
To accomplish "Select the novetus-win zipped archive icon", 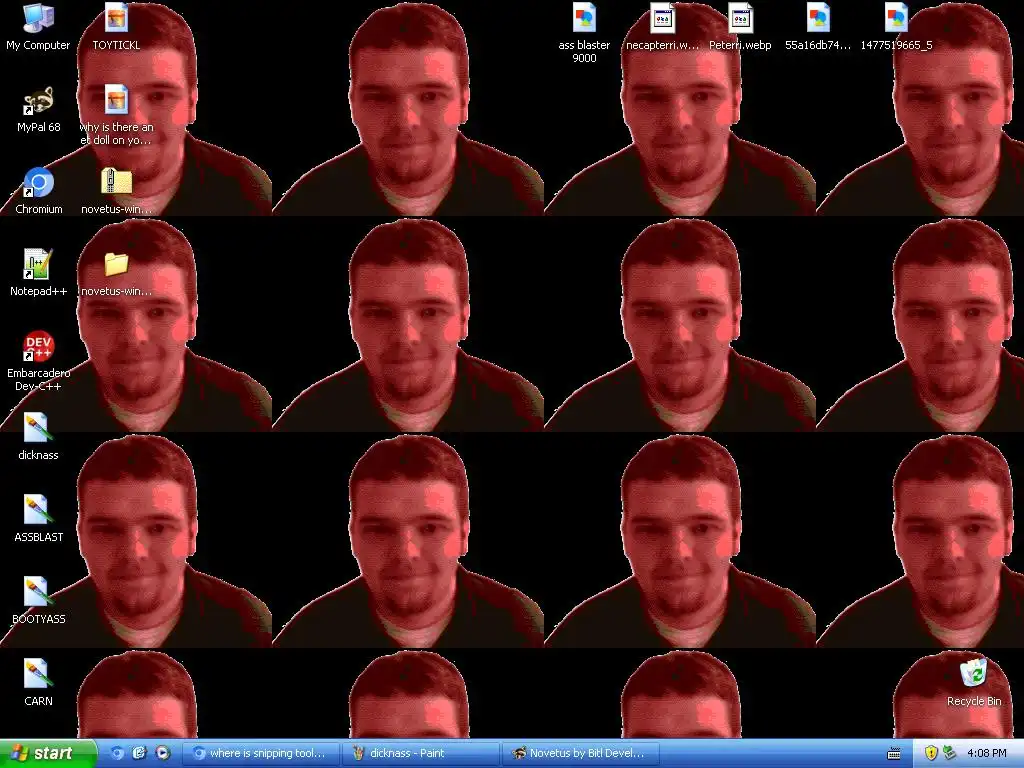I will (116, 183).
